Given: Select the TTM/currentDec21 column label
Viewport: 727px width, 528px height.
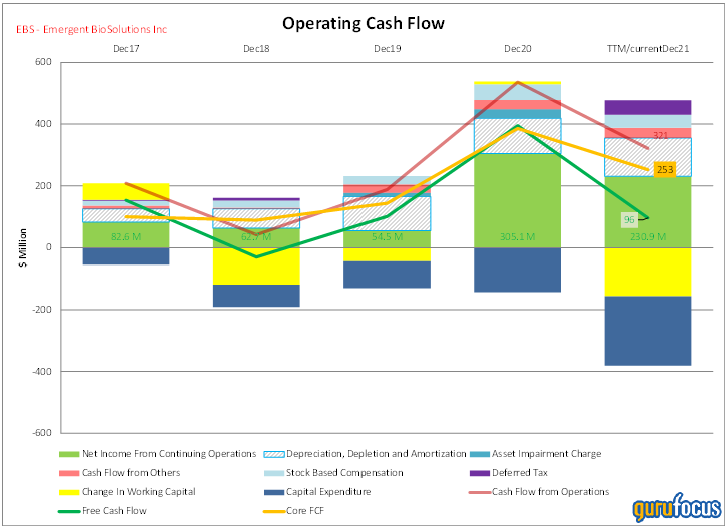Looking at the screenshot, I should pos(648,49).
